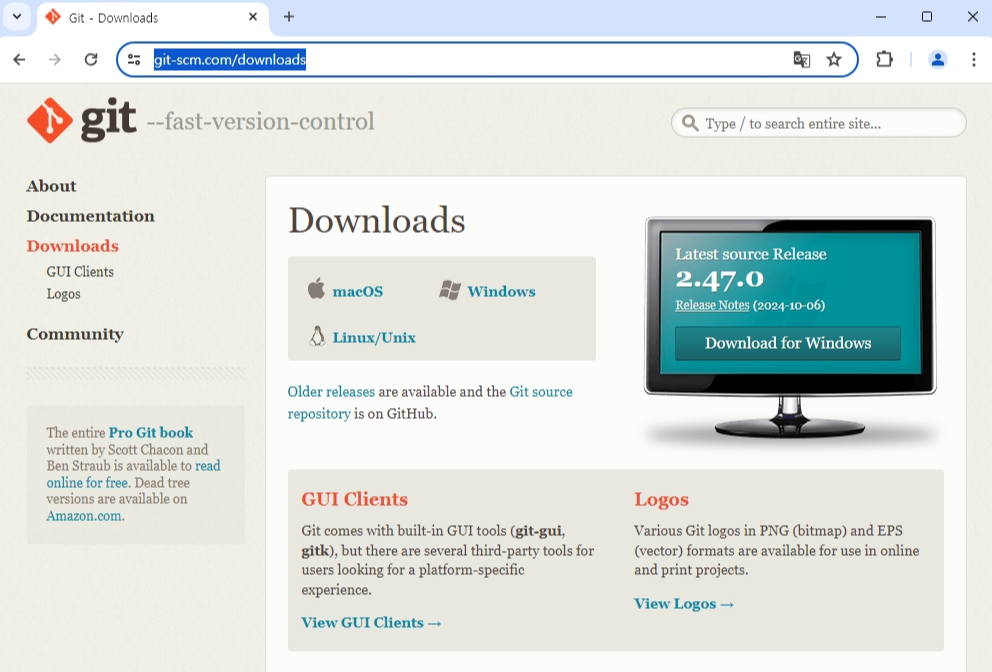Open site information icon in address bar
This screenshot has height=672, width=992.
pos(134,59)
